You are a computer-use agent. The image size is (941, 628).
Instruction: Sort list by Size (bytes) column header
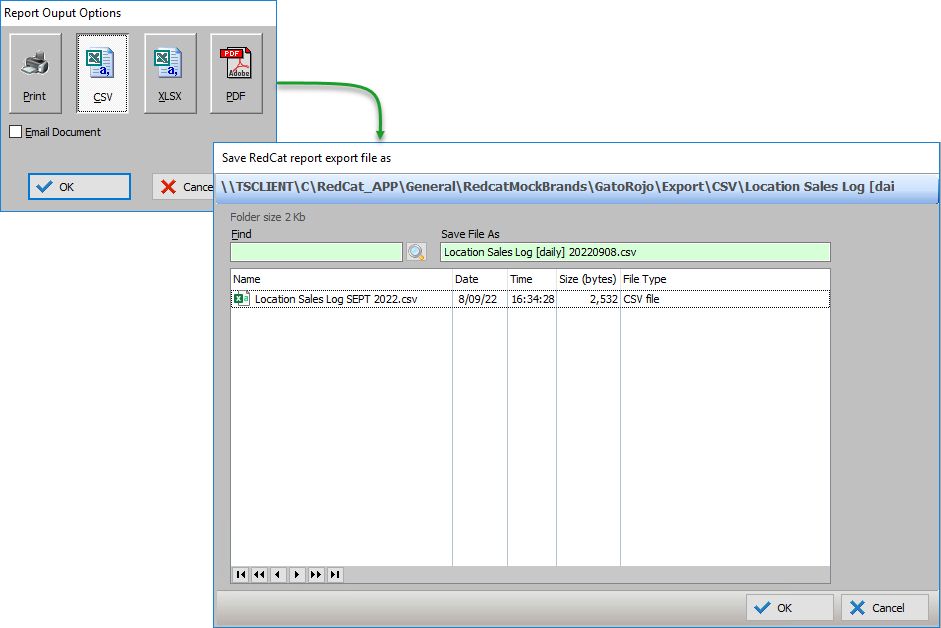[x=587, y=279]
